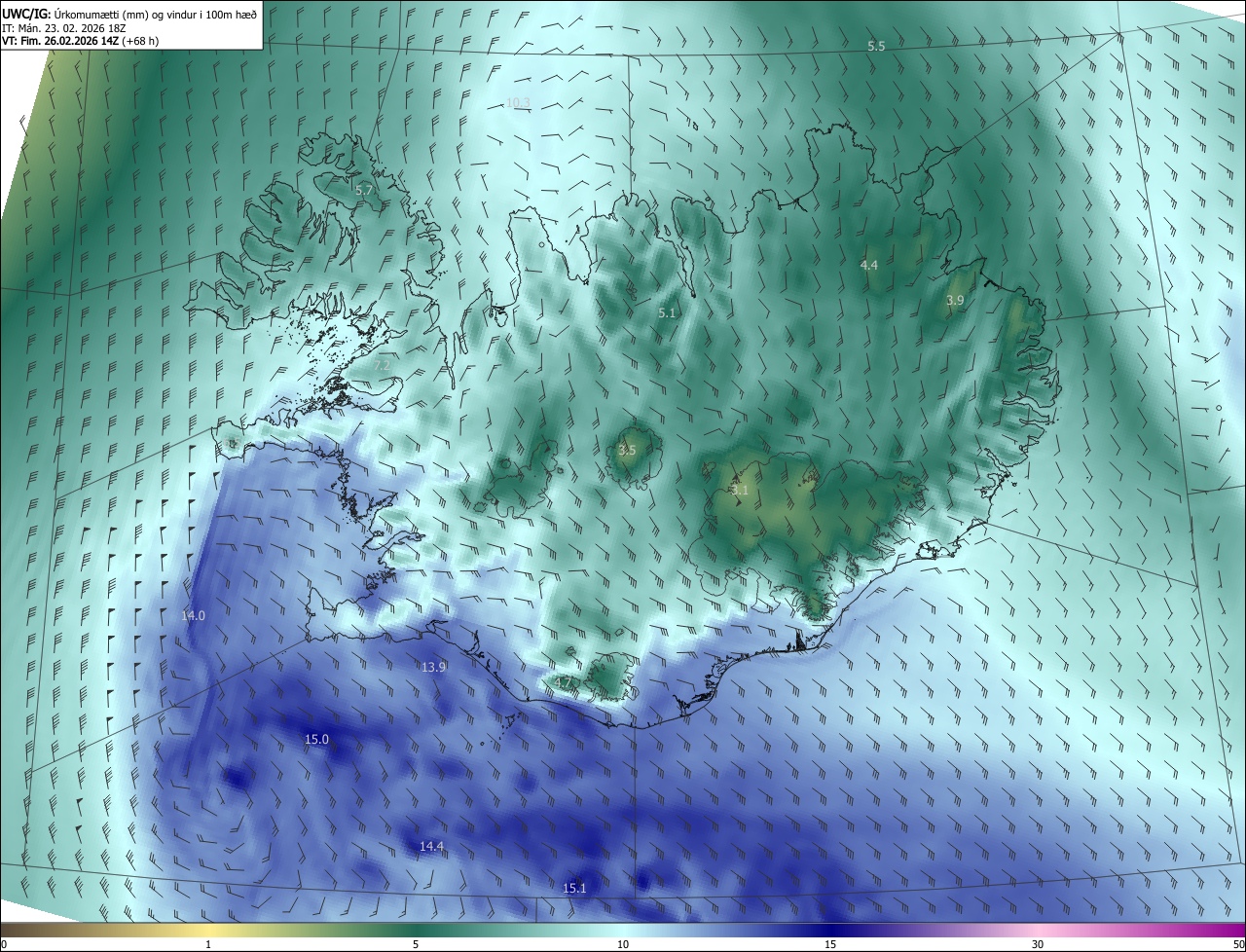The height and width of the screenshot is (952, 1246).
Task: Select the 15.0 value label
Action: point(316,740)
